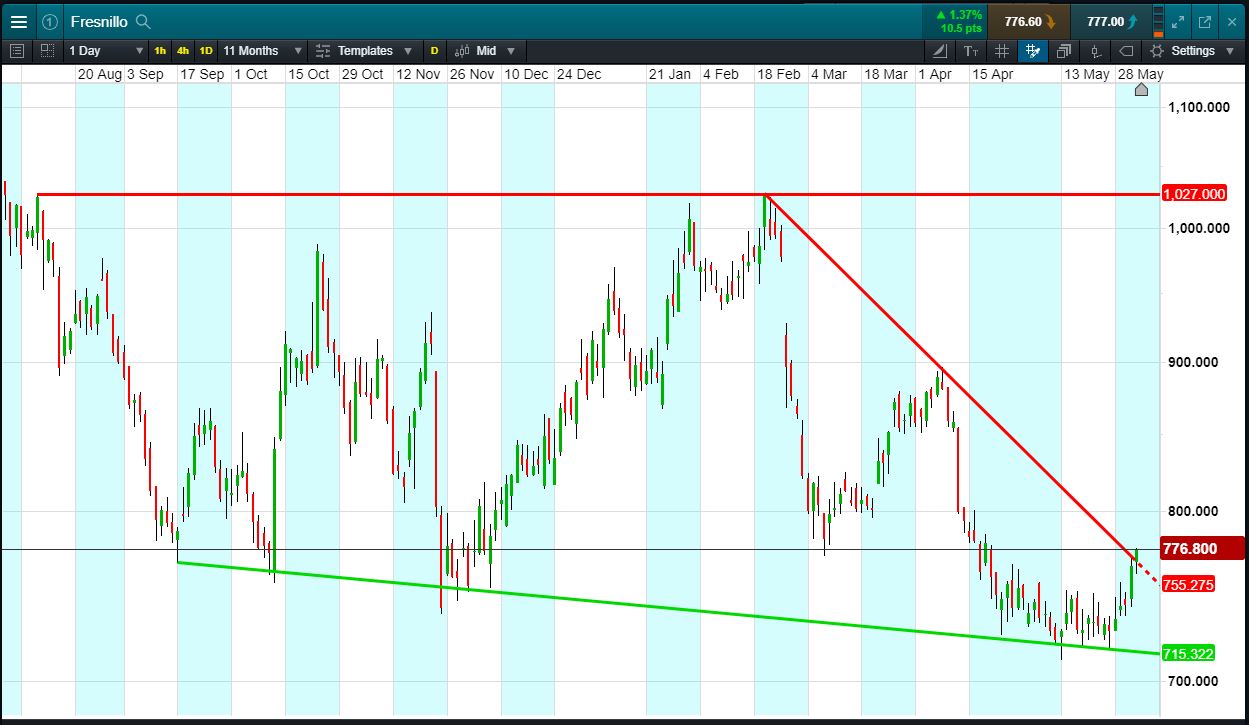This screenshot has width=1249, height=725.
Task: Click the Fresnillo instrument title
Action: pos(98,21)
